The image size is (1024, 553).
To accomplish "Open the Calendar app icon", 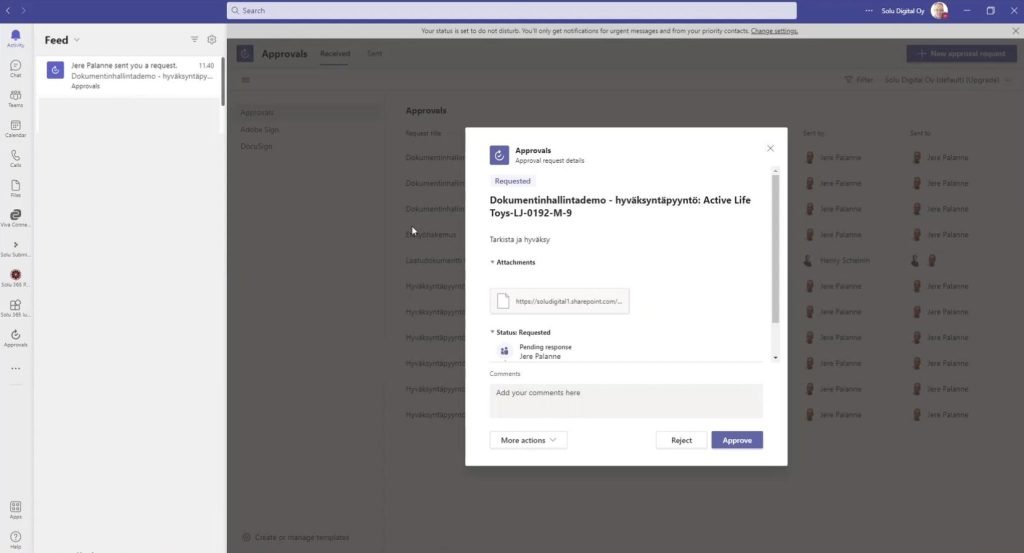I will pyautogui.click(x=15, y=128).
